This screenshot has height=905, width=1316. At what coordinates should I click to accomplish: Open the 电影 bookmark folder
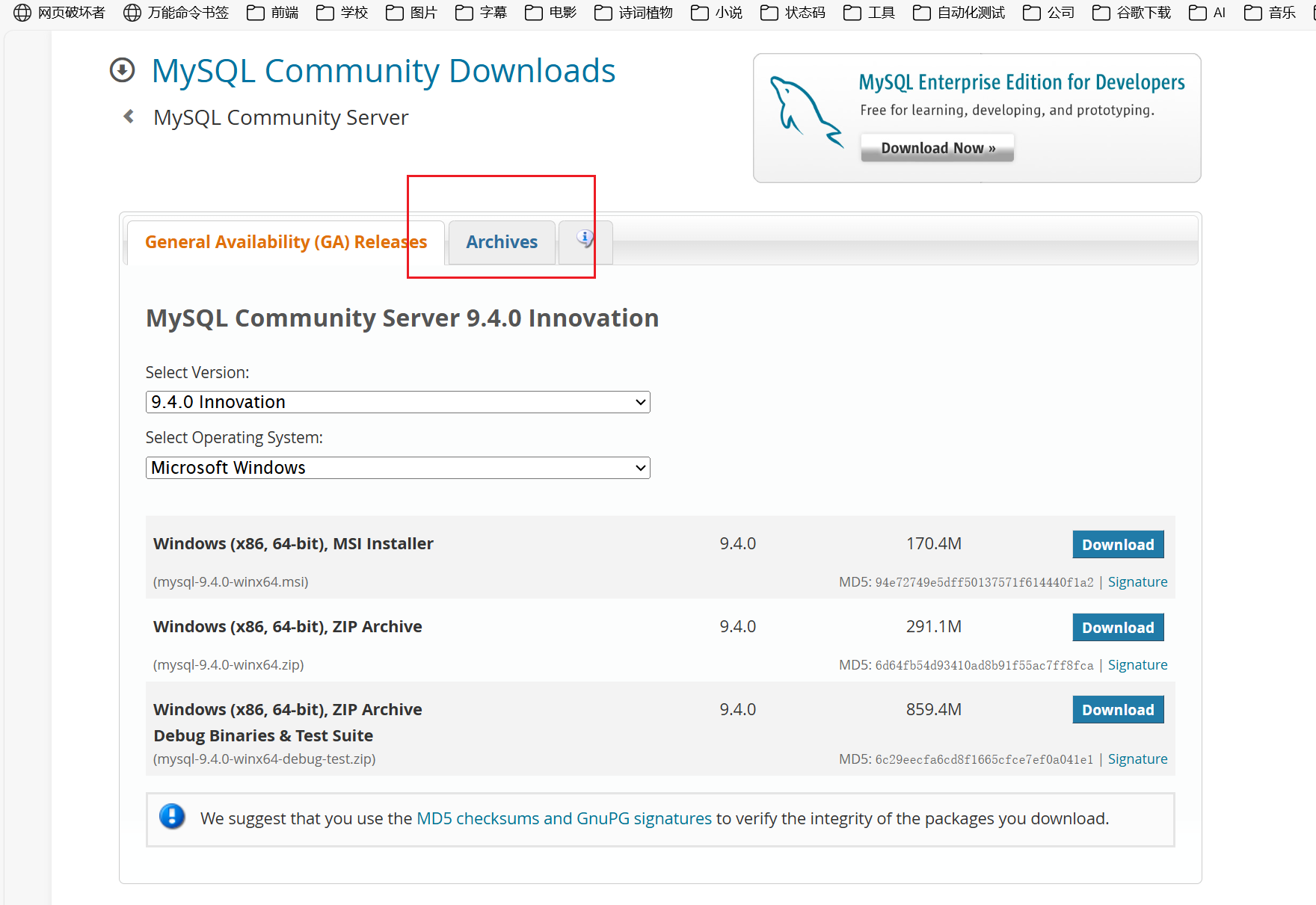551,13
